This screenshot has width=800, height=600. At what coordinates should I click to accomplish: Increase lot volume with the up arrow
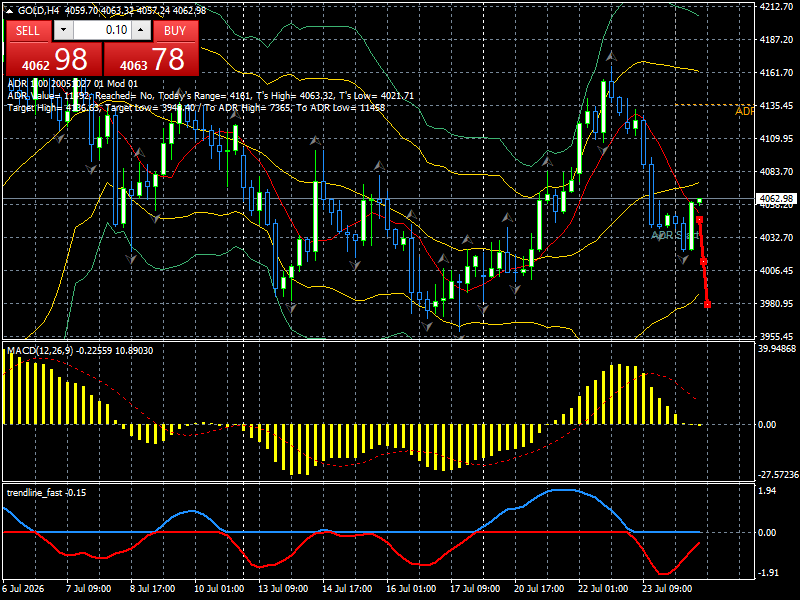point(141,30)
